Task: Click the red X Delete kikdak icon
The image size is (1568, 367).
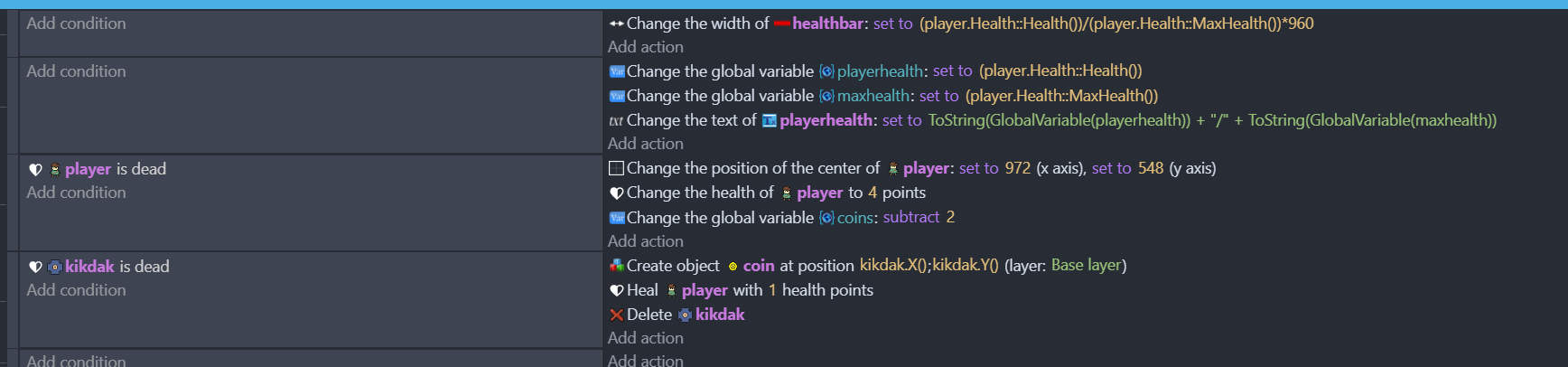Action: (617, 315)
